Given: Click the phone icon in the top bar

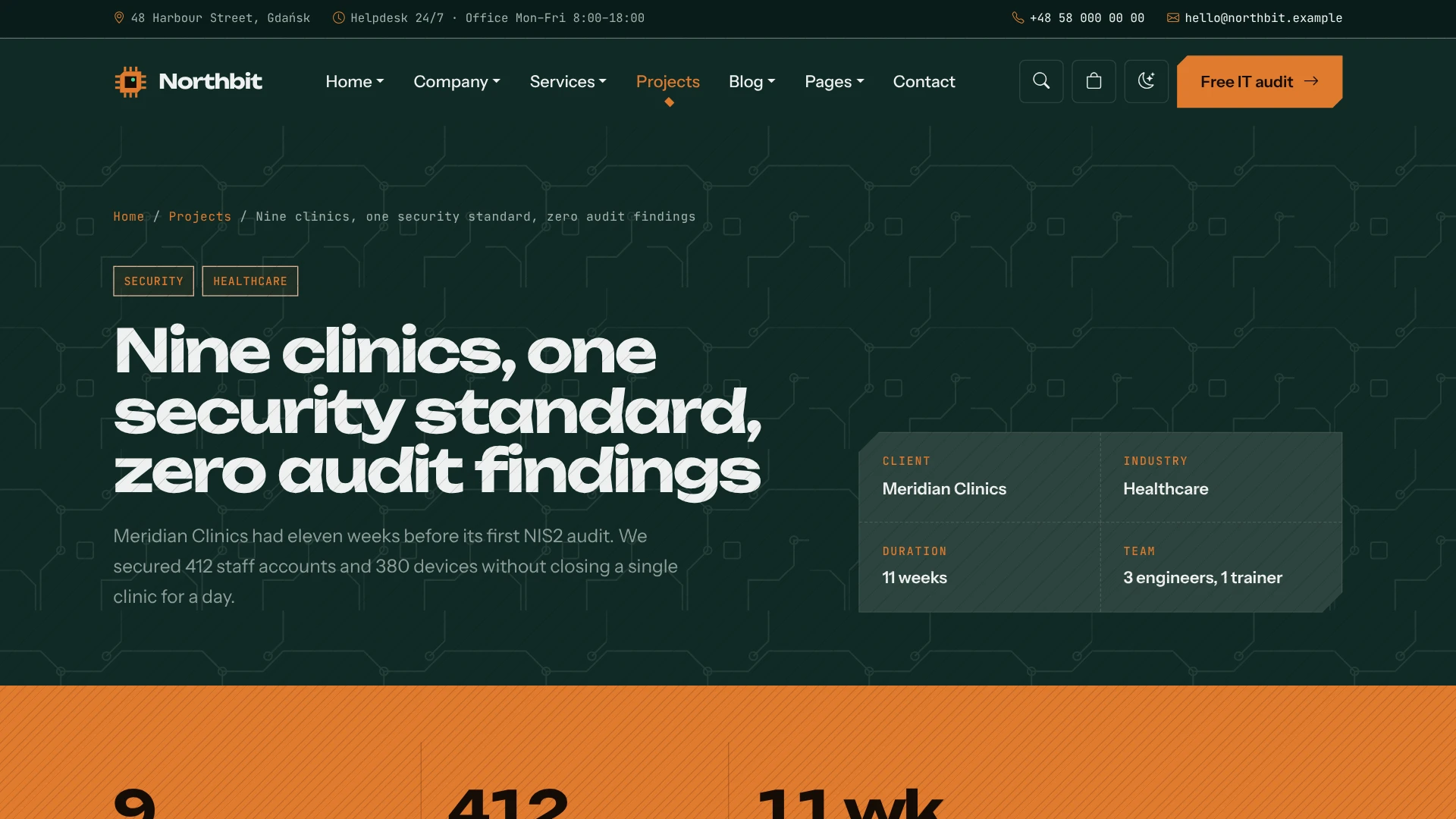Looking at the screenshot, I should [1018, 17].
